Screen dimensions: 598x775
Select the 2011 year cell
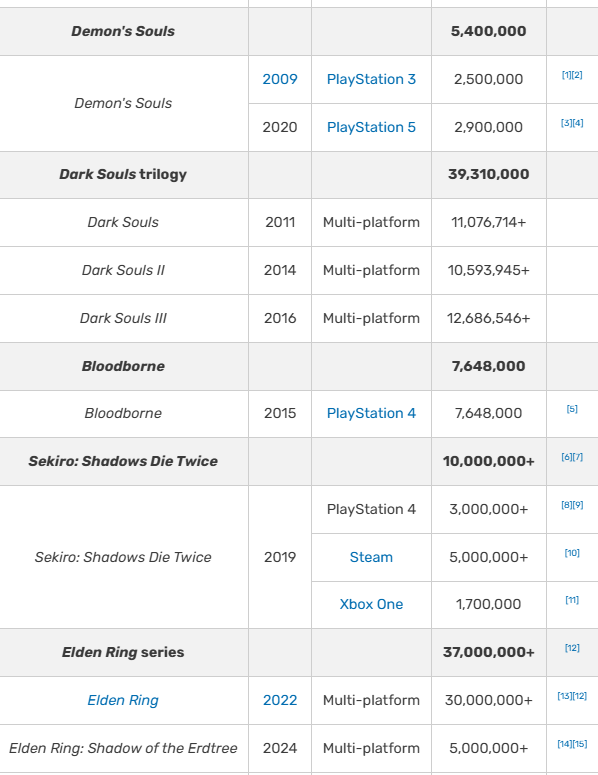click(x=280, y=222)
